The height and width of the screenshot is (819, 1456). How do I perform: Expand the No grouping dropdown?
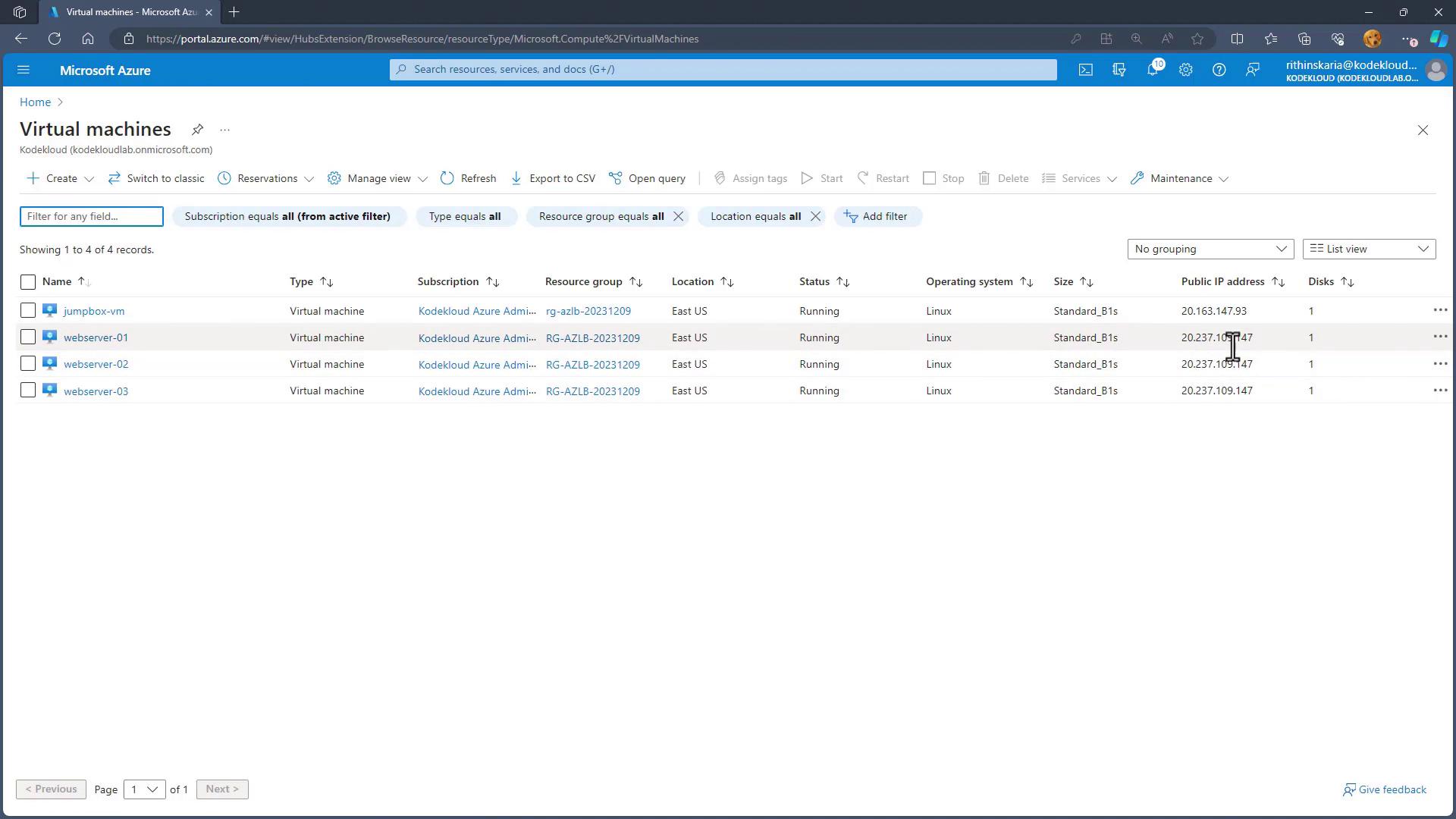click(1210, 249)
